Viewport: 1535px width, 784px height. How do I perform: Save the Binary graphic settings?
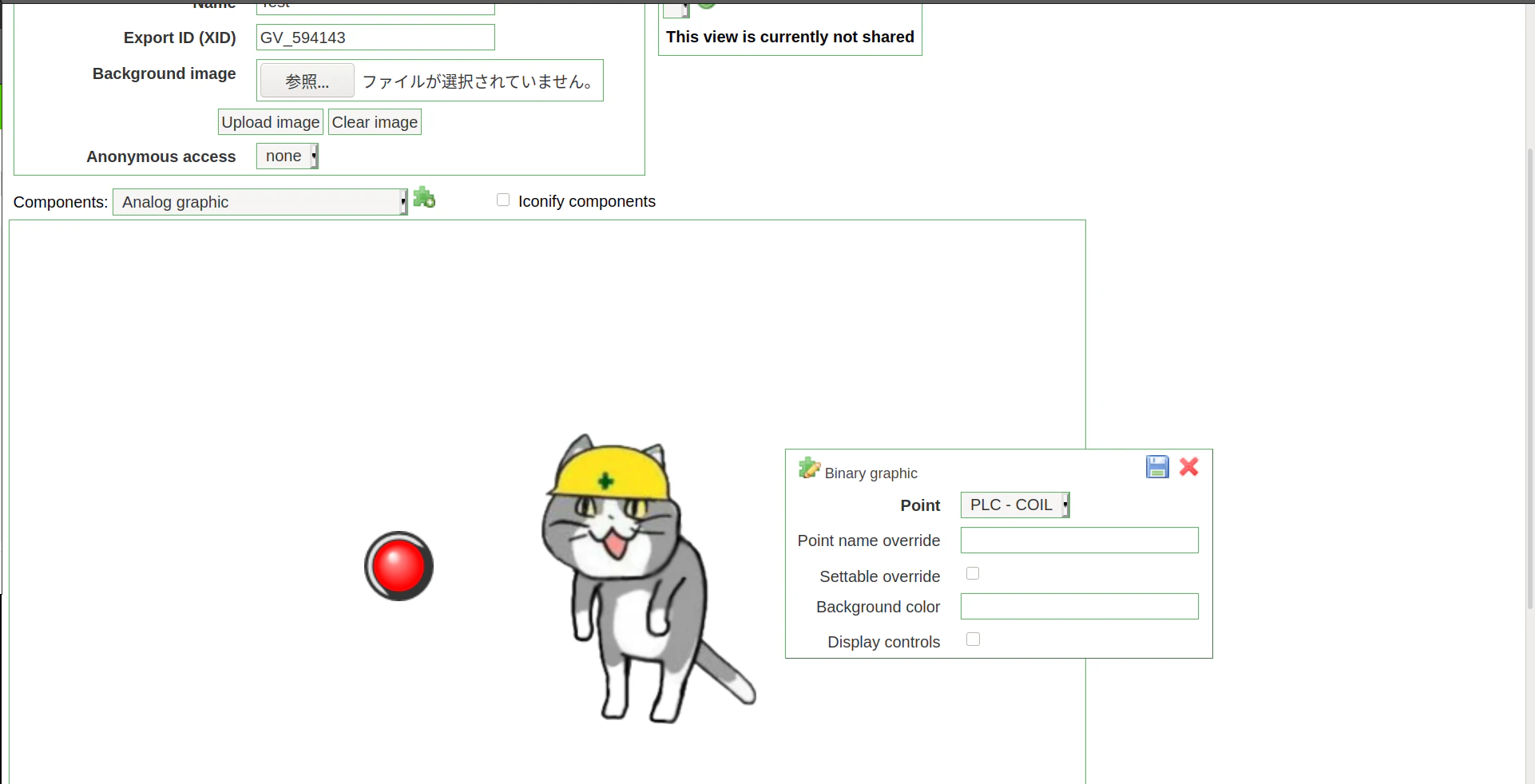1157,467
